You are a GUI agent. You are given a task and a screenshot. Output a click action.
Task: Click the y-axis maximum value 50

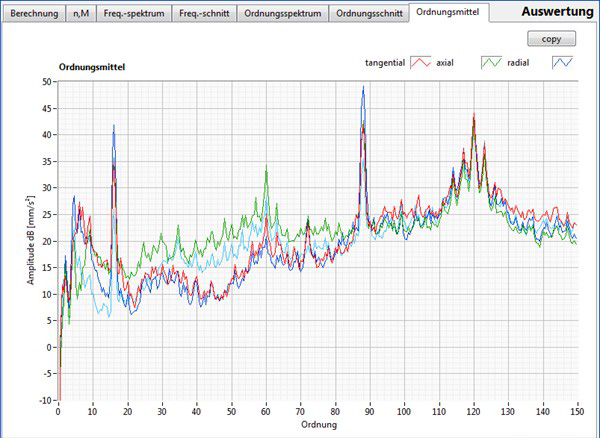coord(46,82)
